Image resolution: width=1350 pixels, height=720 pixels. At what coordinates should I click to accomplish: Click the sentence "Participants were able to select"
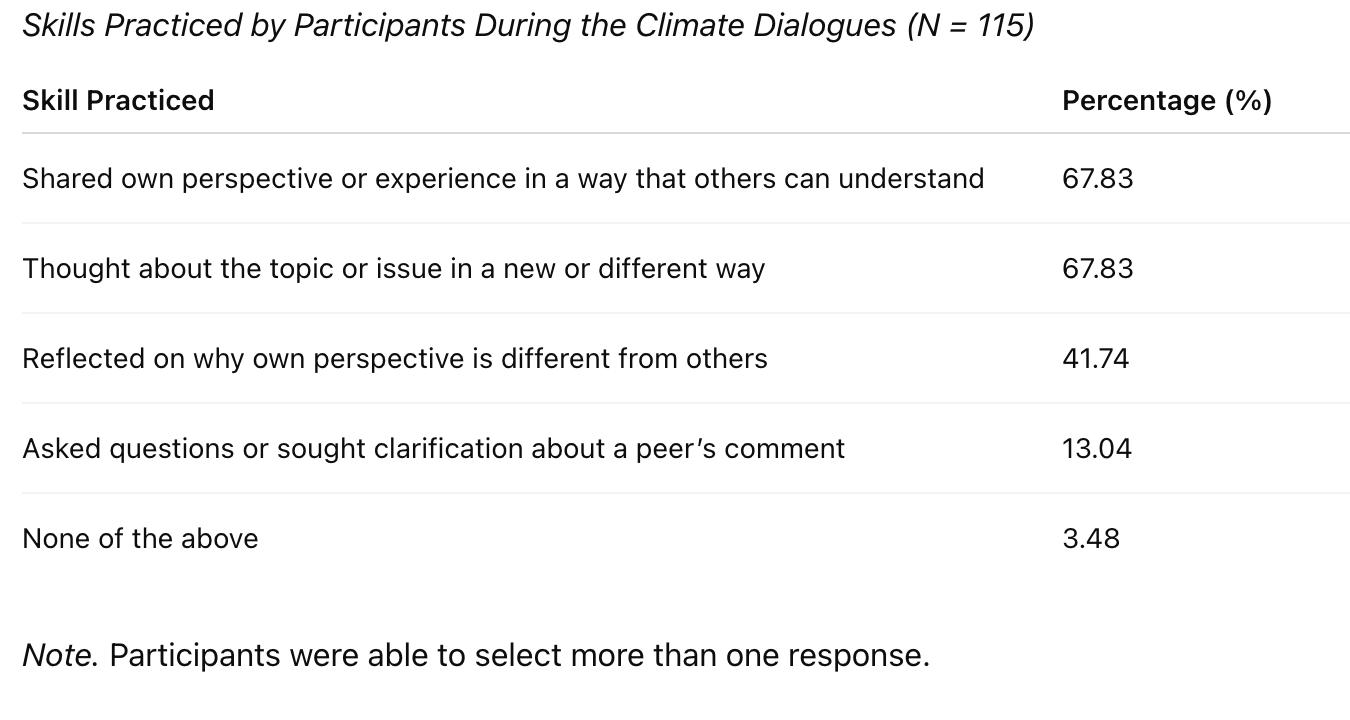pyautogui.click(x=519, y=655)
